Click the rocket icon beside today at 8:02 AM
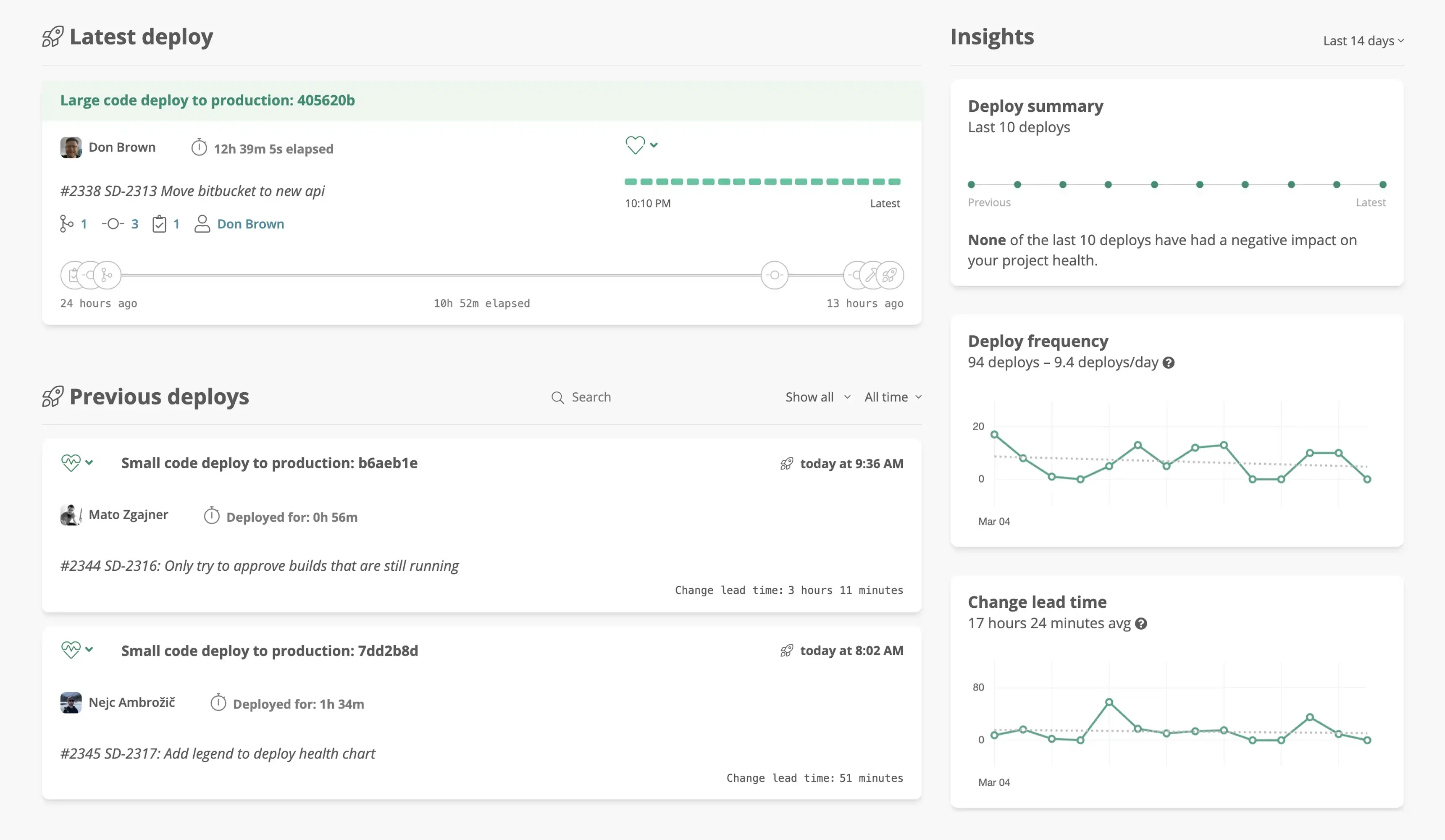Screen dimensions: 1445x840 787,651
